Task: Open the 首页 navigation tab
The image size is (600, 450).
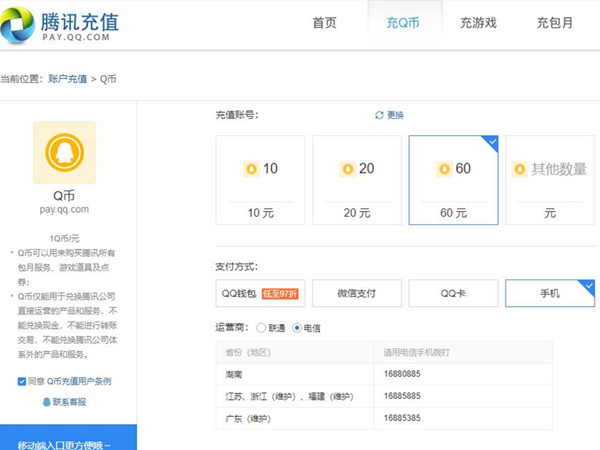Action: click(x=324, y=23)
